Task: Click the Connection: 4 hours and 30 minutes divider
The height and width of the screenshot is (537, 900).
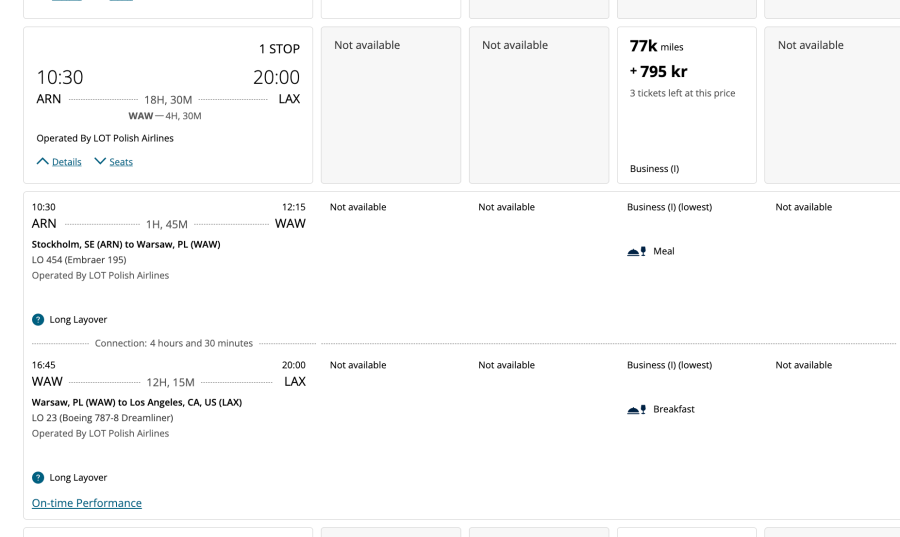Action: 174,343
